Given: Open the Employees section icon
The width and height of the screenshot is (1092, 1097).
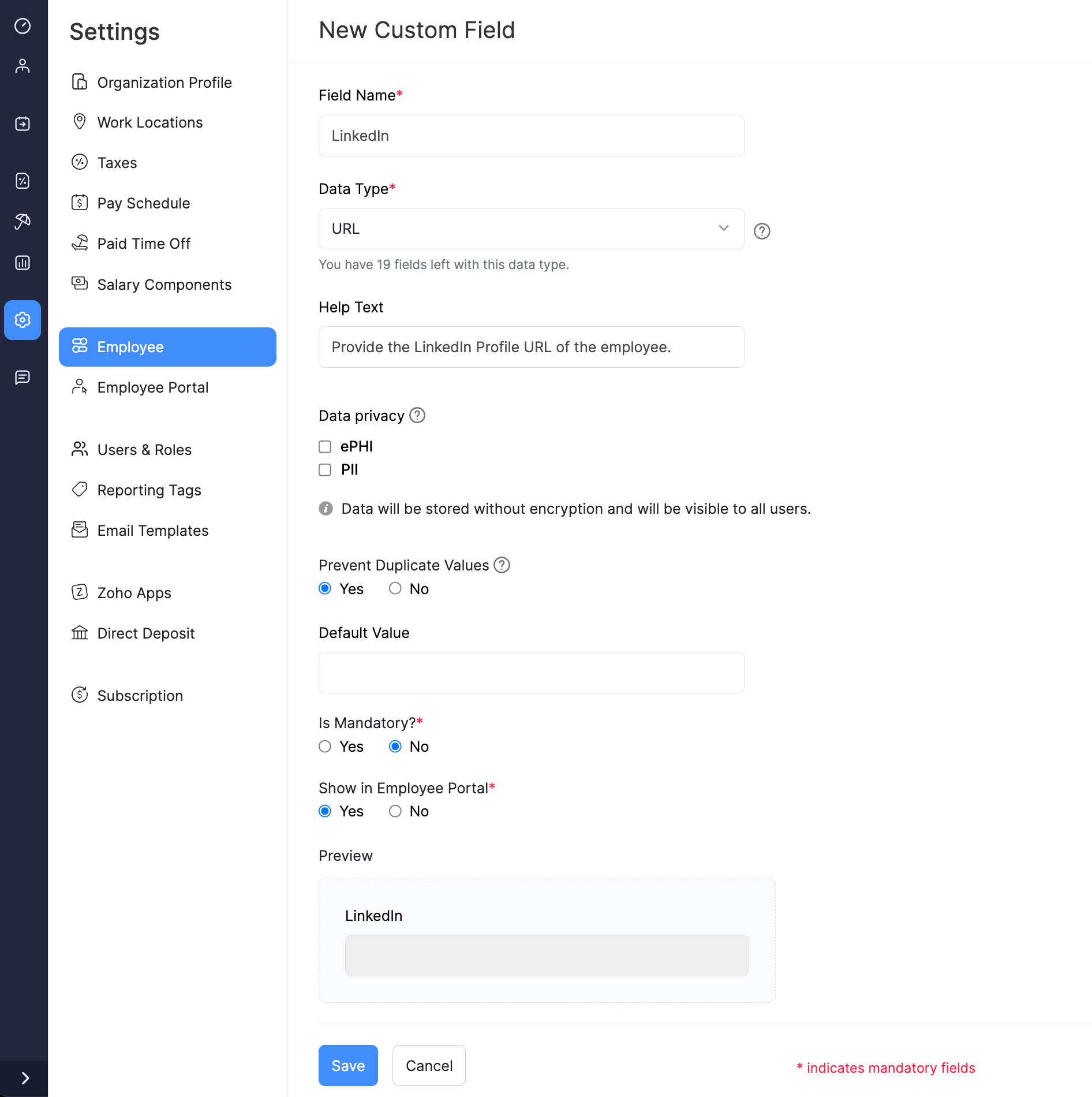Looking at the screenshot, I should [23, 65].
